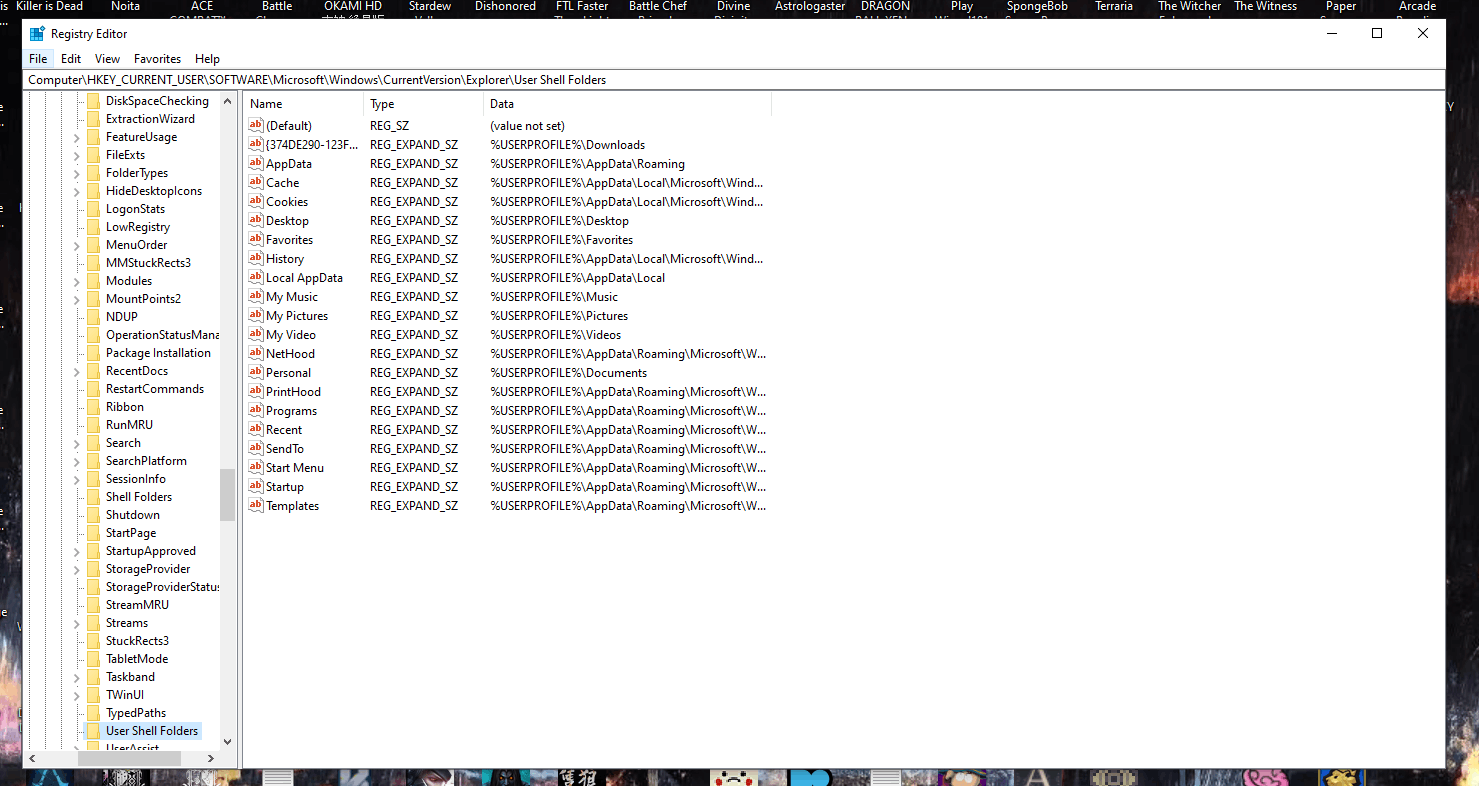The height and width of the screenshot is (786, 1479).
Task: Select the Favorites value icon
Action: click(256, 239)
